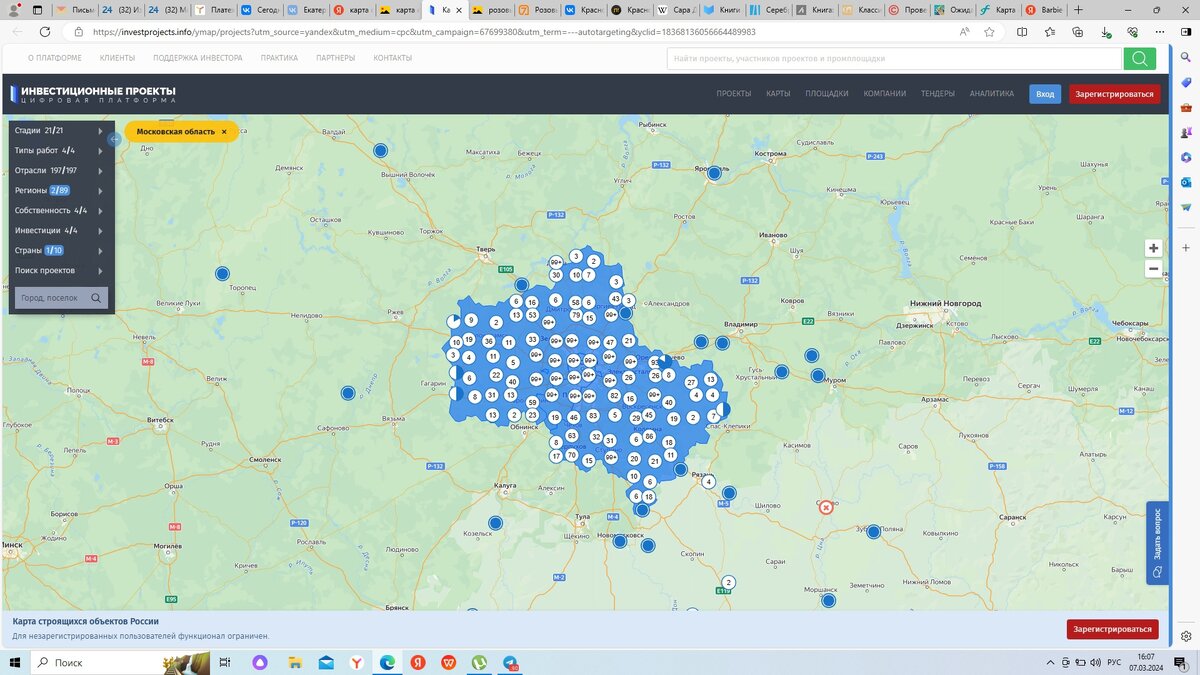
Task: Open the Outlook icon in Edge sidebar
Action: click(x=1186, y=182)
